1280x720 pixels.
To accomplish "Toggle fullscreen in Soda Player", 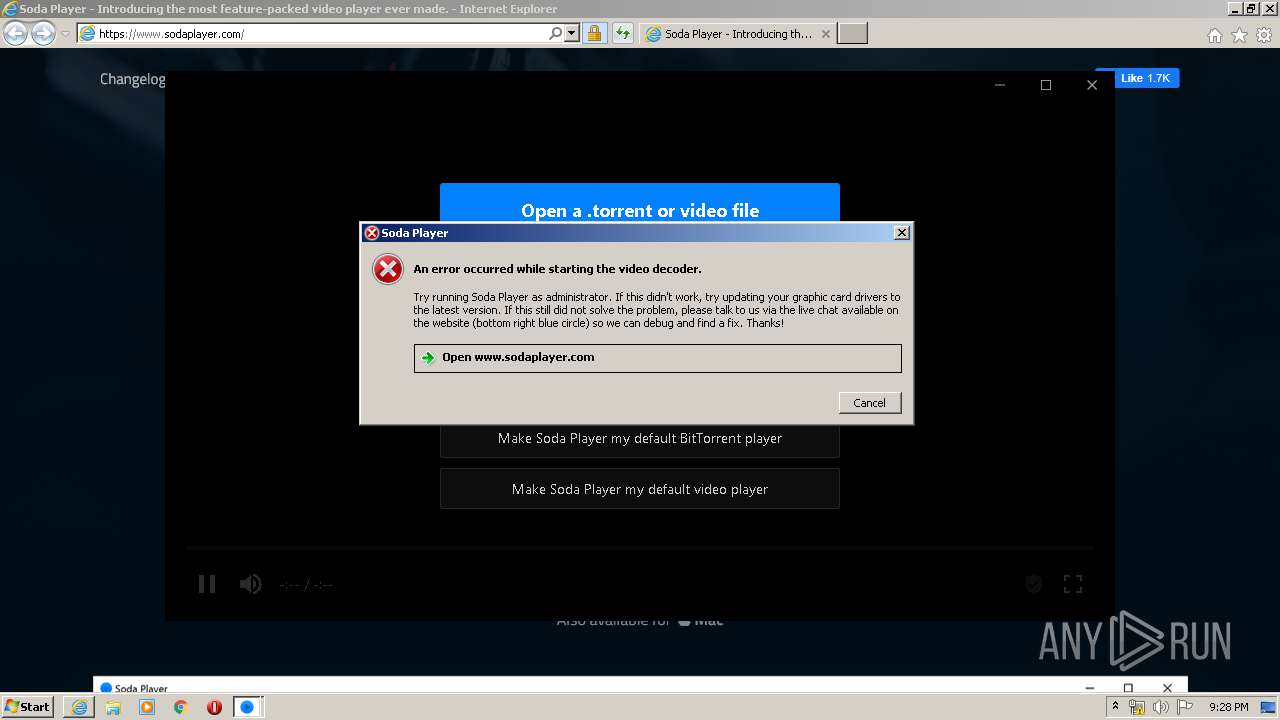I will tap(1073, 584).
